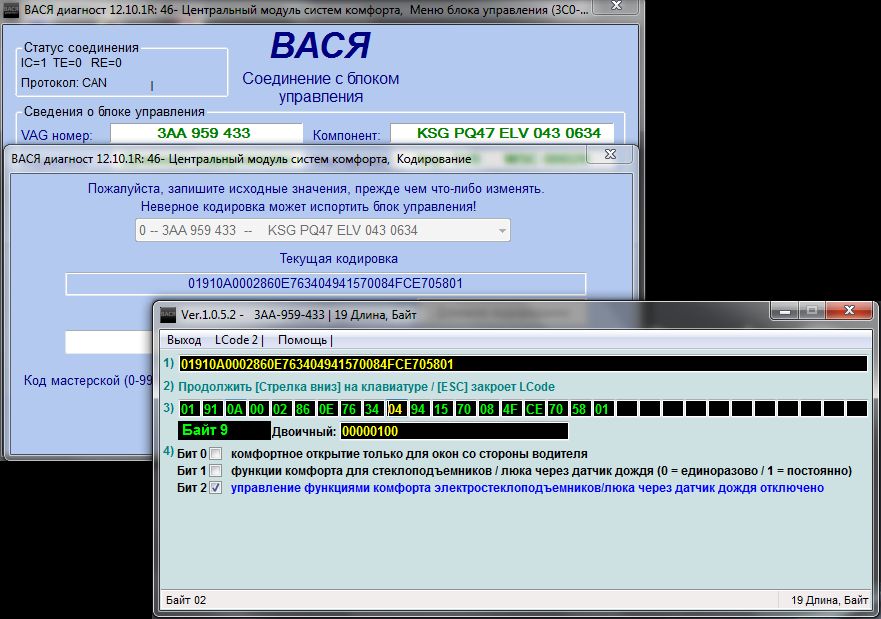Click the Текущая кодировка value field

[325, 284]
